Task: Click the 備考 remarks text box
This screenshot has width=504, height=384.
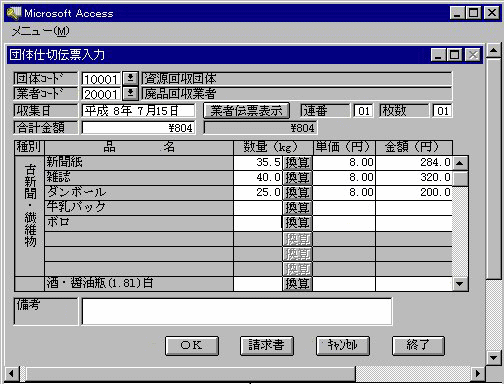Action: (x=237, y=311)
